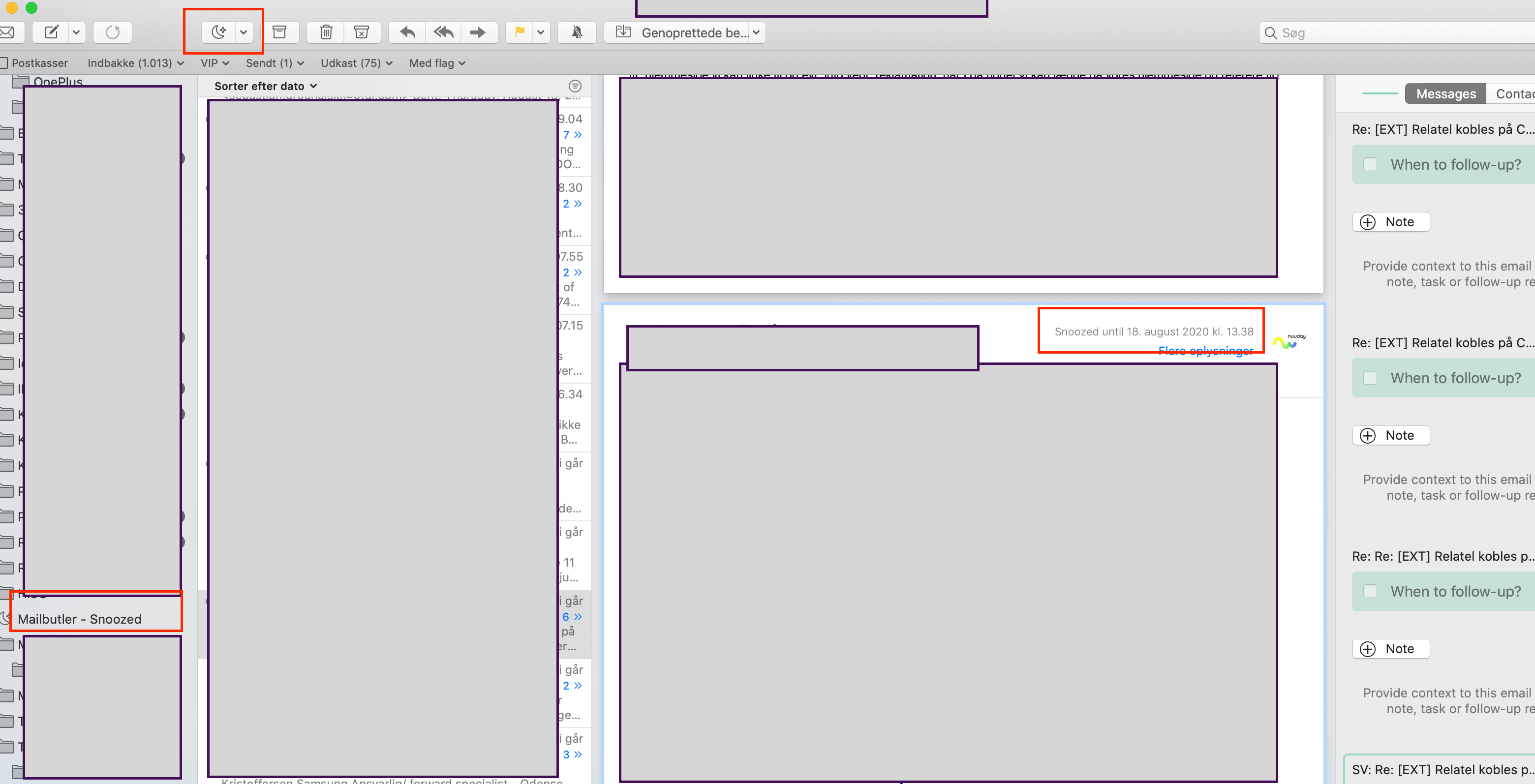Open the Sorter efter dato sort menu

[266, 86]
